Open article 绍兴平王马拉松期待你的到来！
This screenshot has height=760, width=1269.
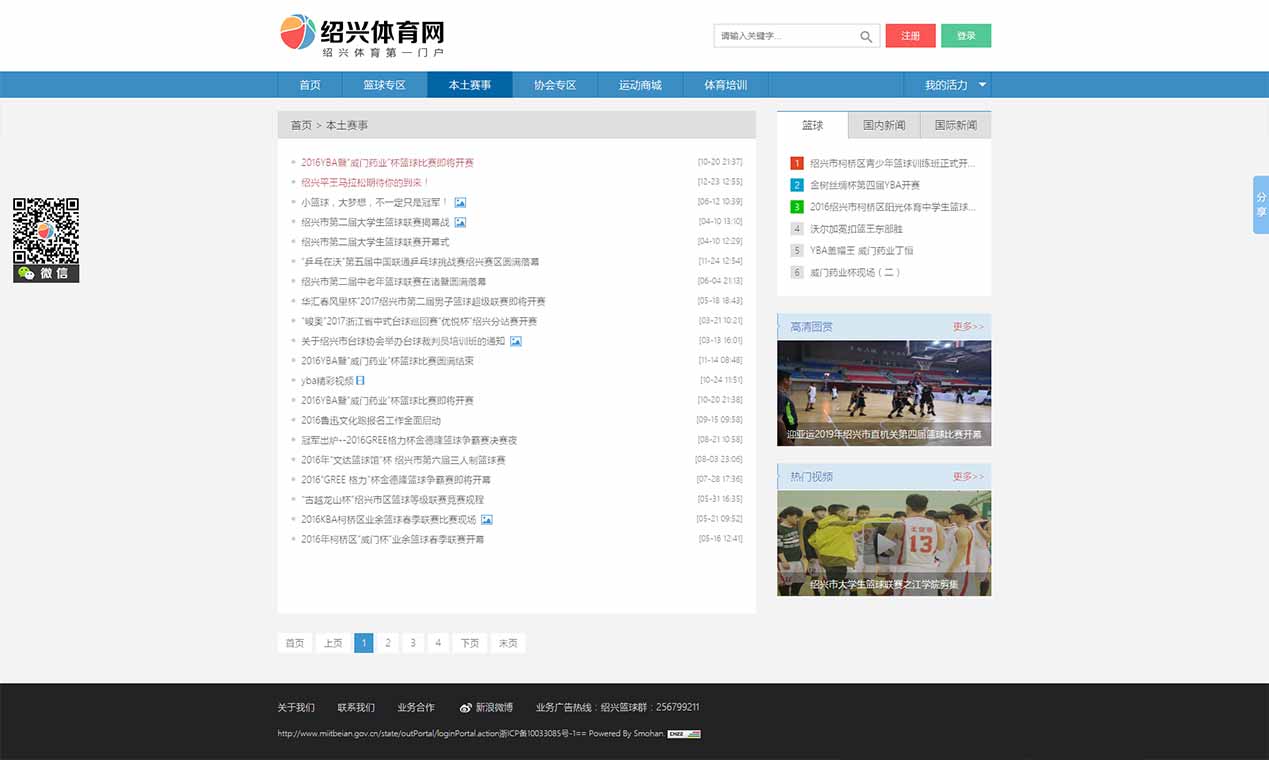click(x=365, y=182)
